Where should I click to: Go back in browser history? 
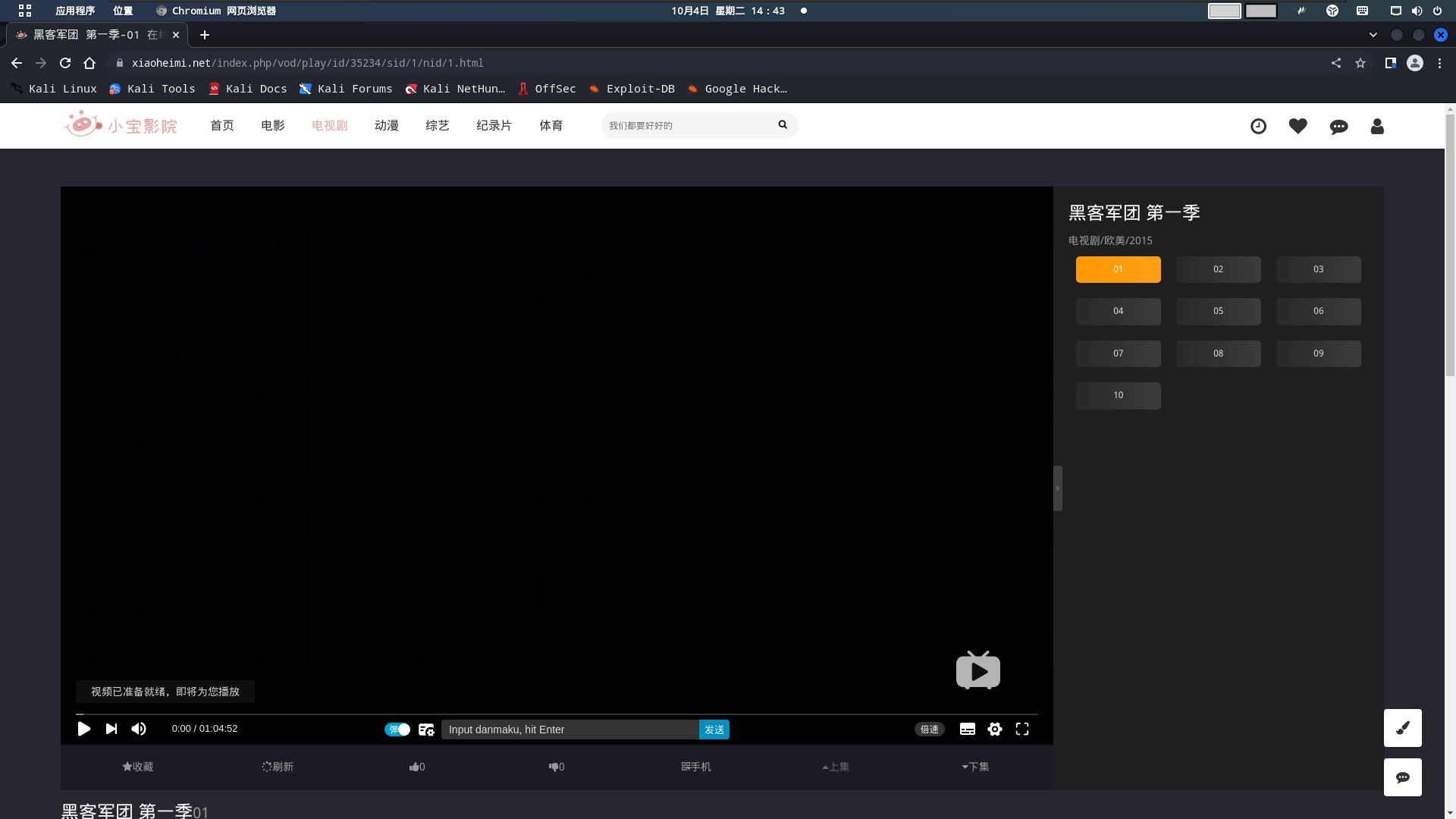17,63
